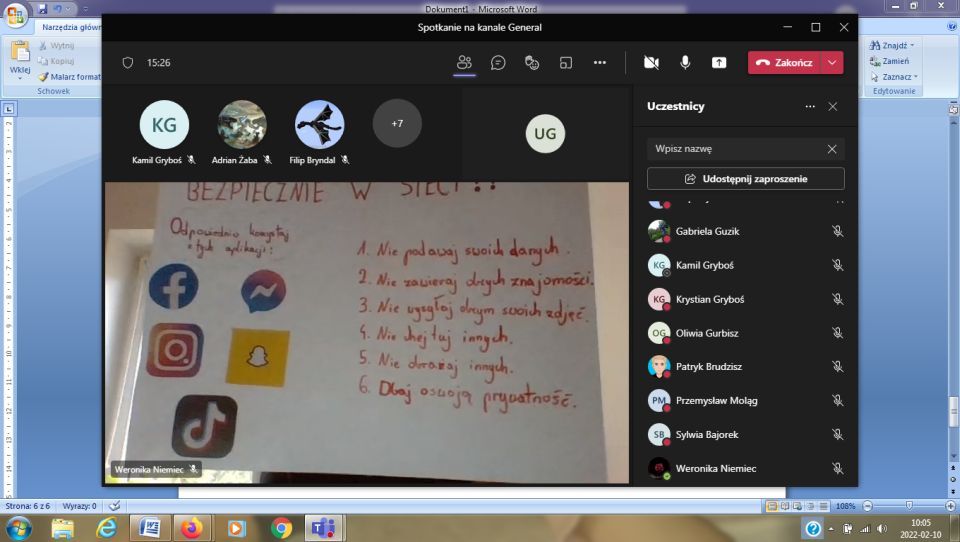The image size is (960, 542).
Task: Expand the +7 additional participants overflow
Action: (x=397, y=124)
